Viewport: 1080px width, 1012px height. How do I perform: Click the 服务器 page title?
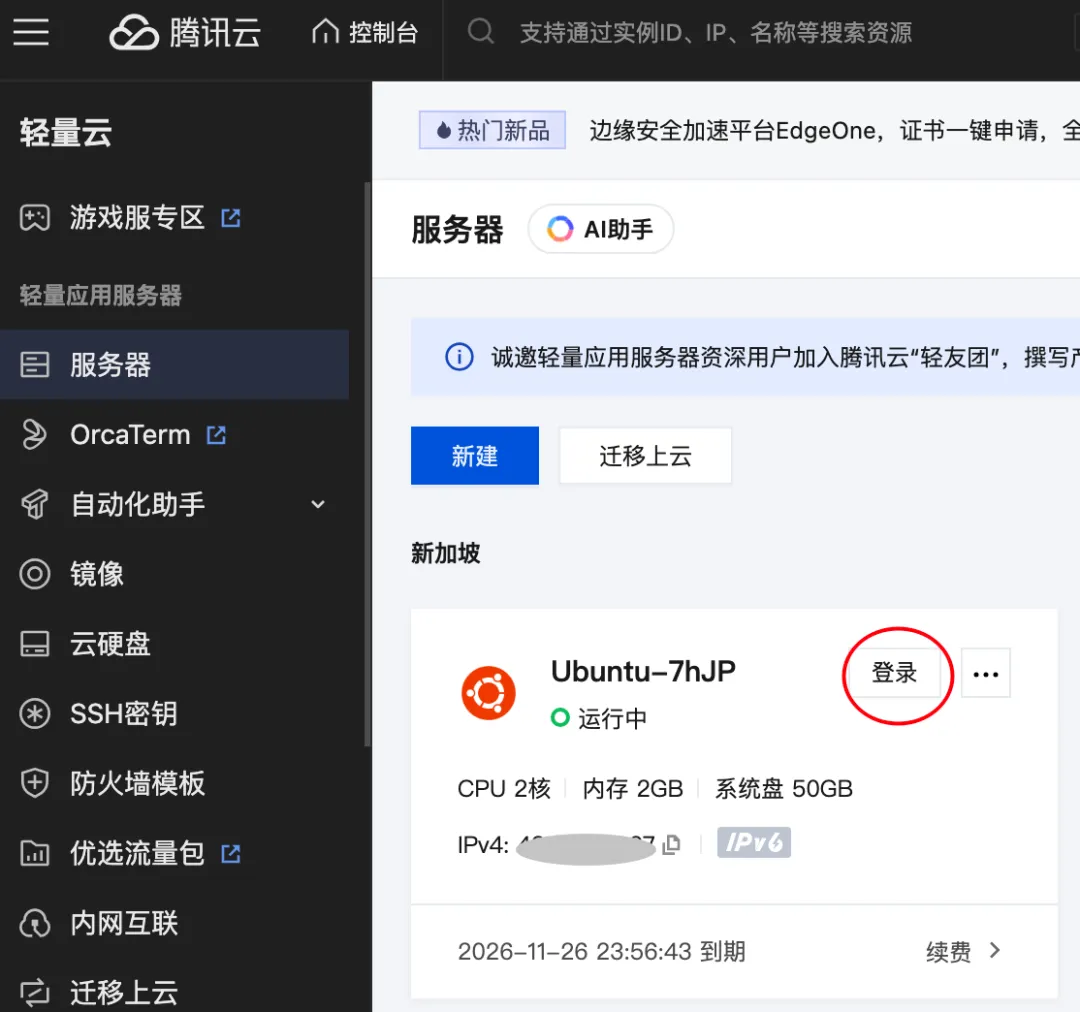tap(457, 229)
